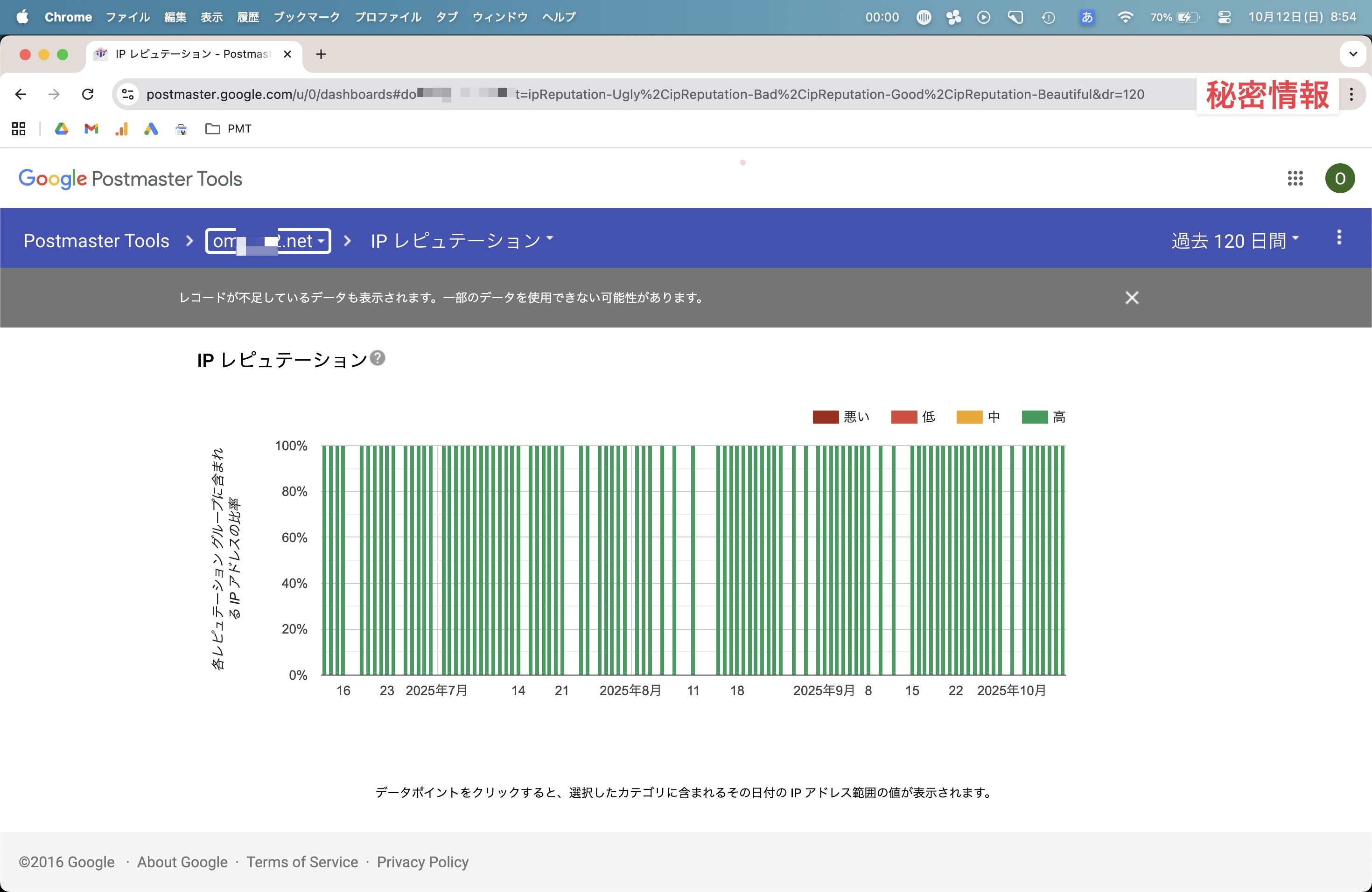Click the Terms of Service link
1372x892 pixels.
(302, 862)
